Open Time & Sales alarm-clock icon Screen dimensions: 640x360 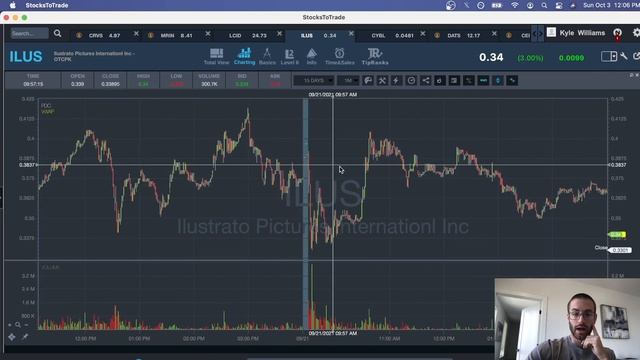(340, 57)
